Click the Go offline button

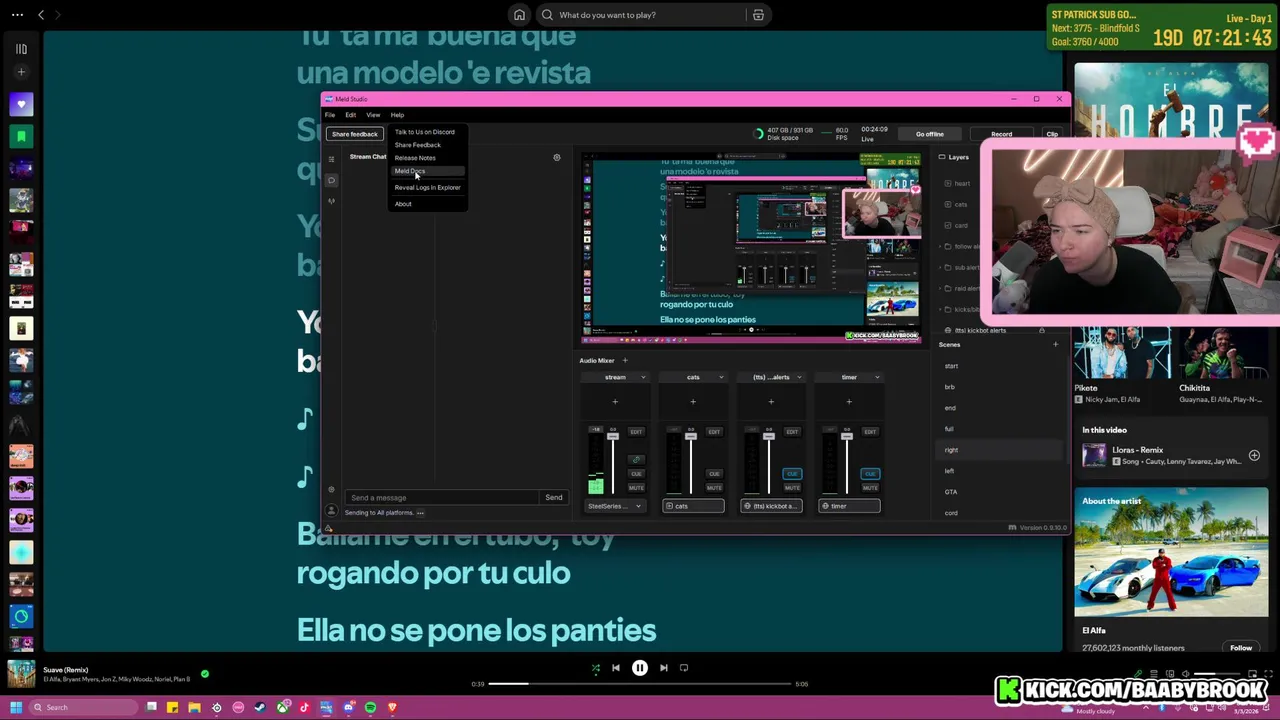click(x=930, y=134)
